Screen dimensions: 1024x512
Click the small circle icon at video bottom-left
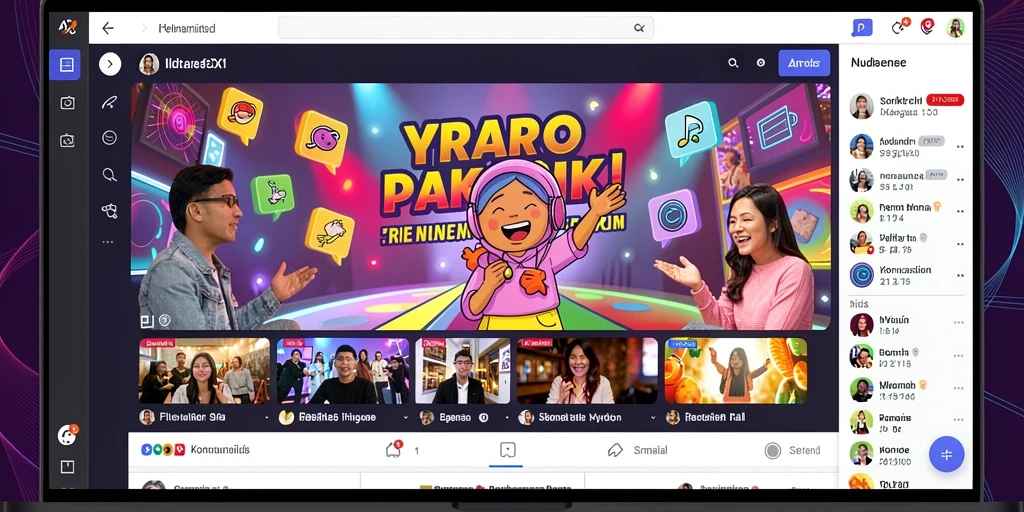tap(165, 321)
